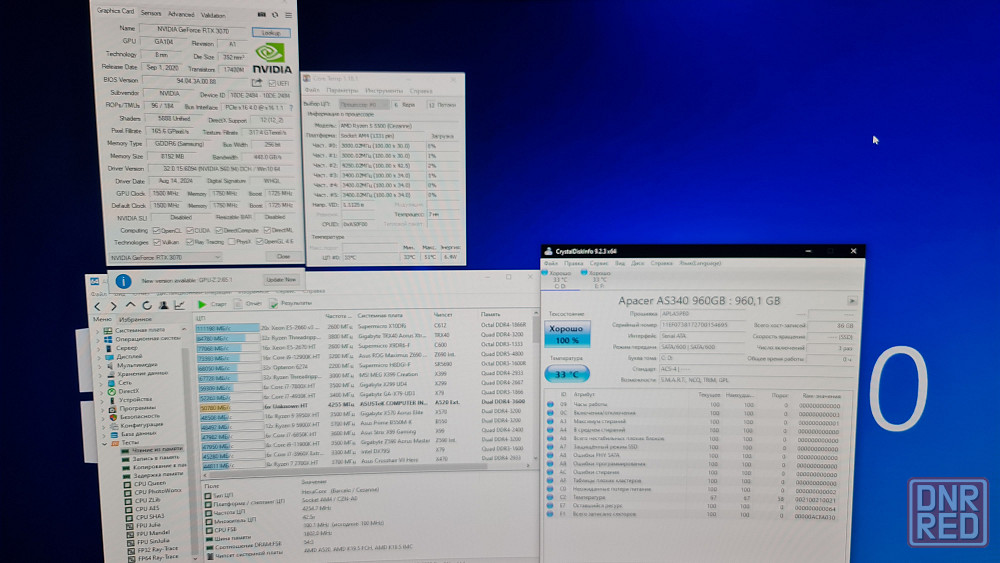Expand Операционная система node in AIDA64
Screen dimensions: 1000x563
(98, 340)
